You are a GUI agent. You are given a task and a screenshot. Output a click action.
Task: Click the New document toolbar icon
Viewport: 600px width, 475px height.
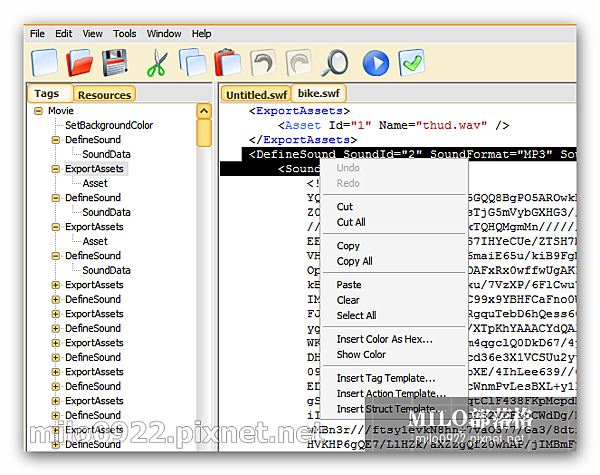point(45,62)
